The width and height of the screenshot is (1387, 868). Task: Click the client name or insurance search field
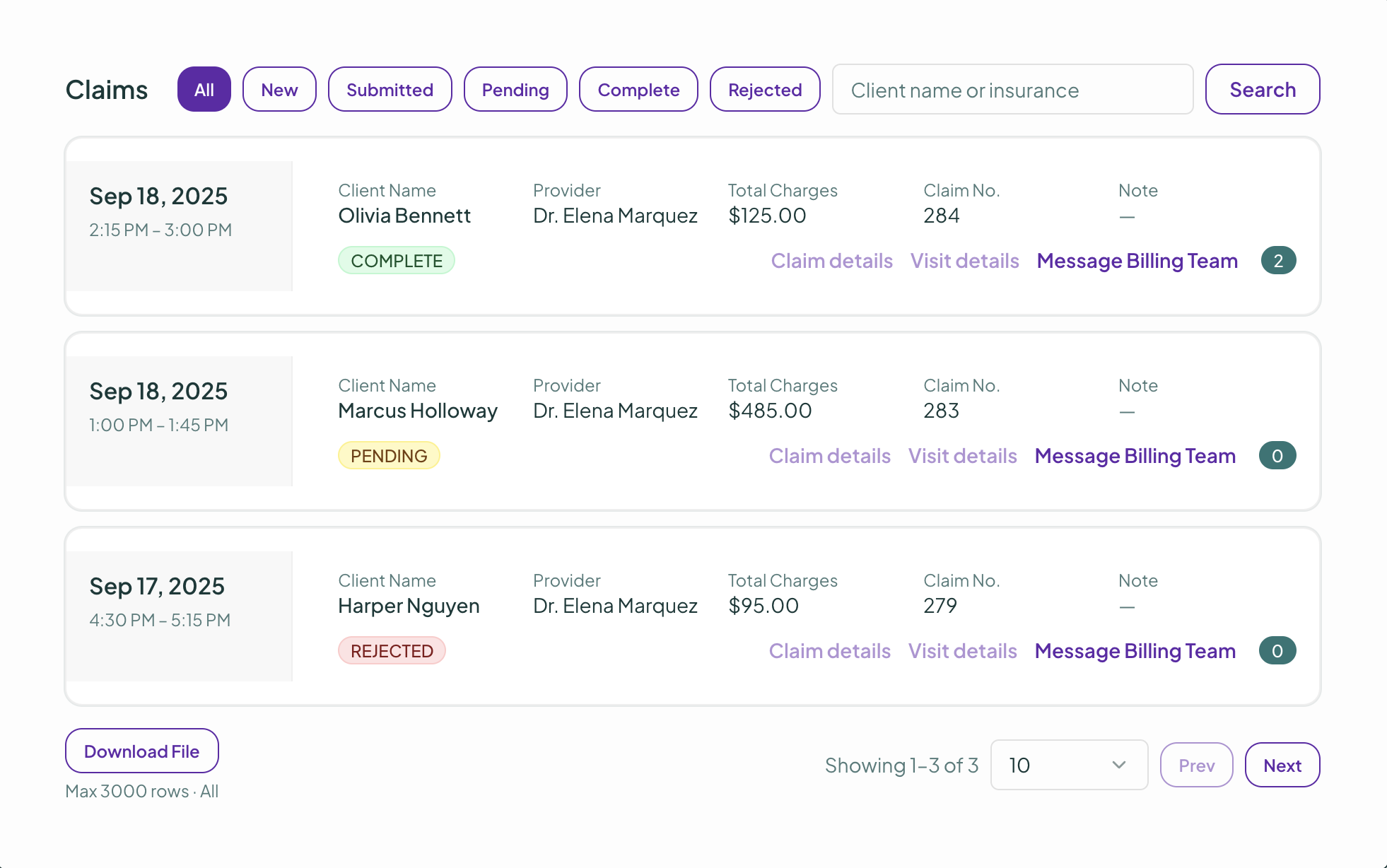[x=1012, y=89]
